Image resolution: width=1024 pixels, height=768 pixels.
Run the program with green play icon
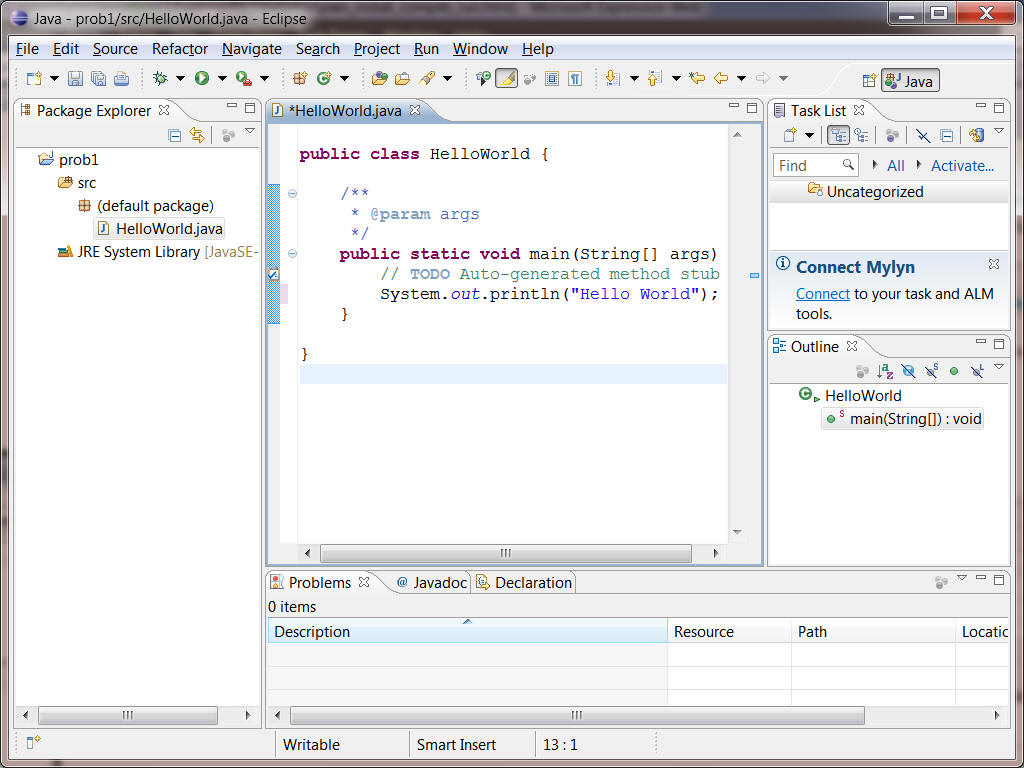[x=202, y=78]
